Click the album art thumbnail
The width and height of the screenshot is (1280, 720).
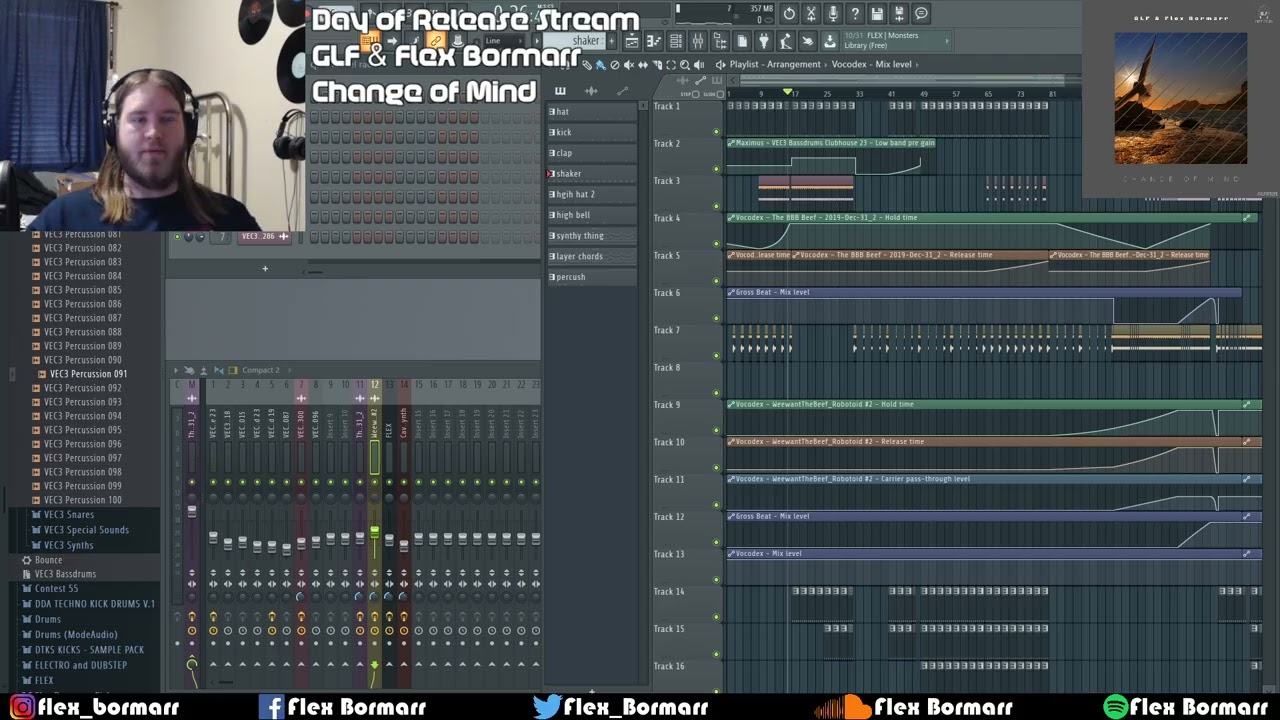1181,98
